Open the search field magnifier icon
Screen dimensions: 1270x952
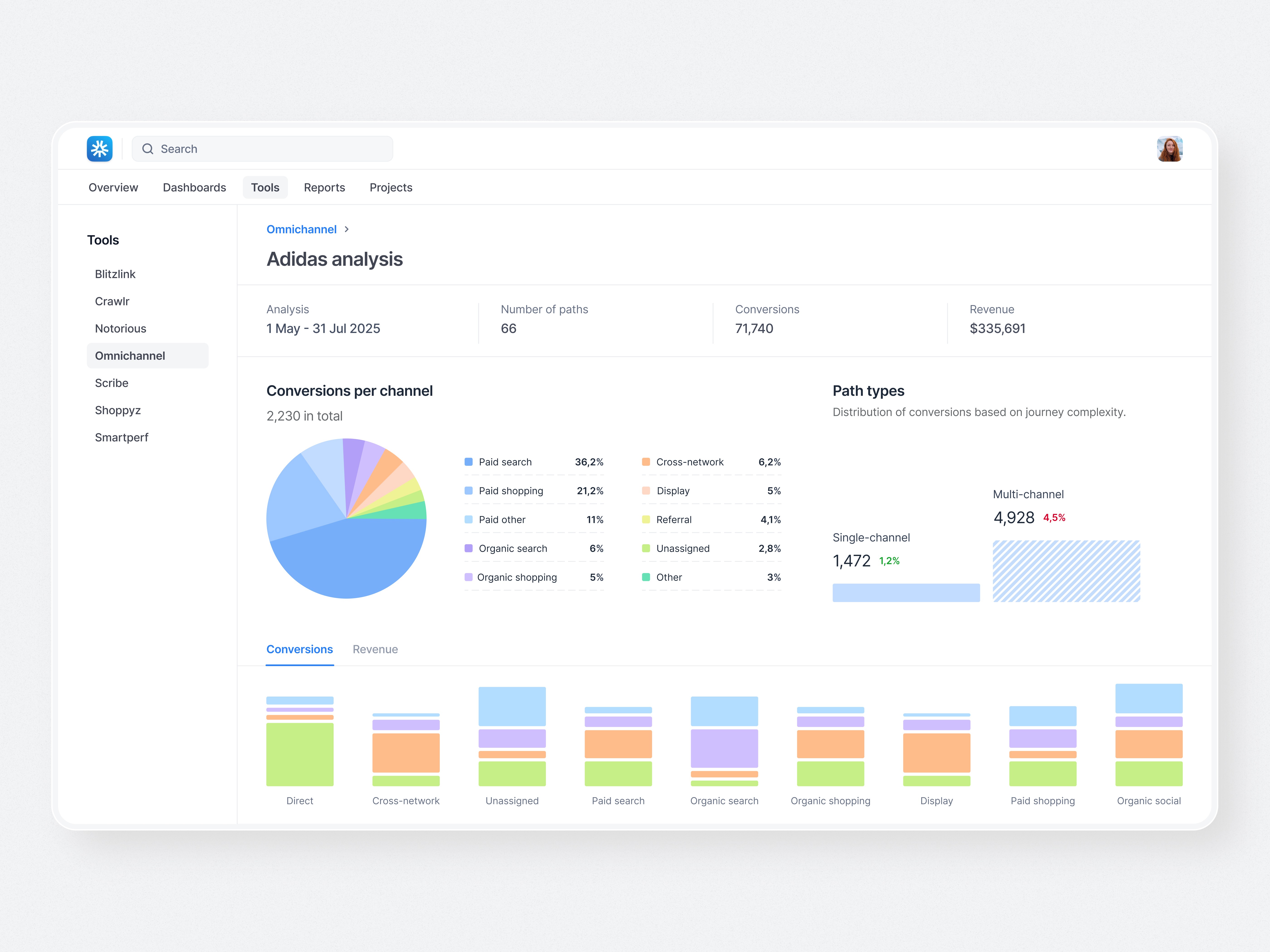(x=148, y=149)
